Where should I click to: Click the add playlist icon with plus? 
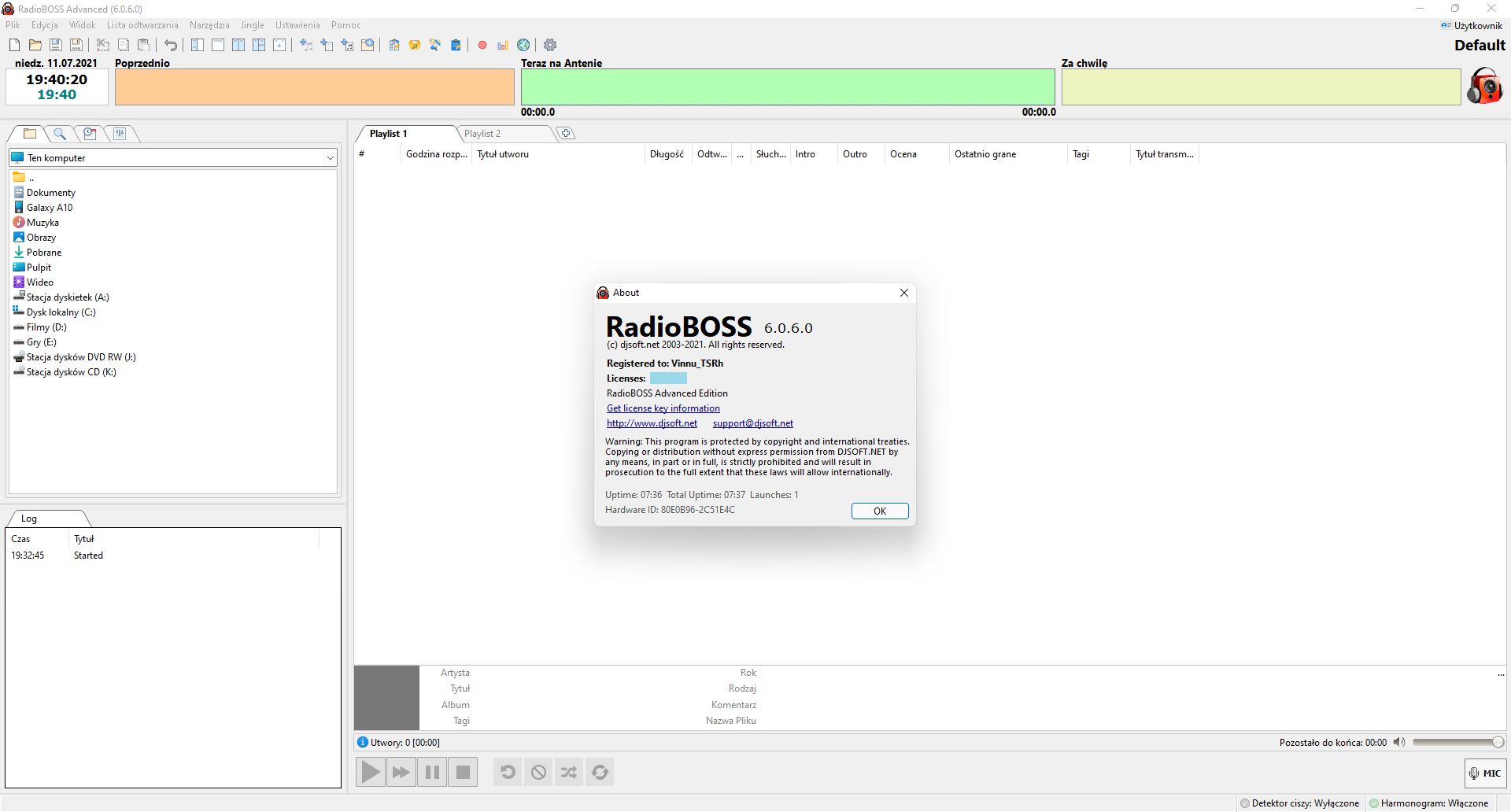327,45
